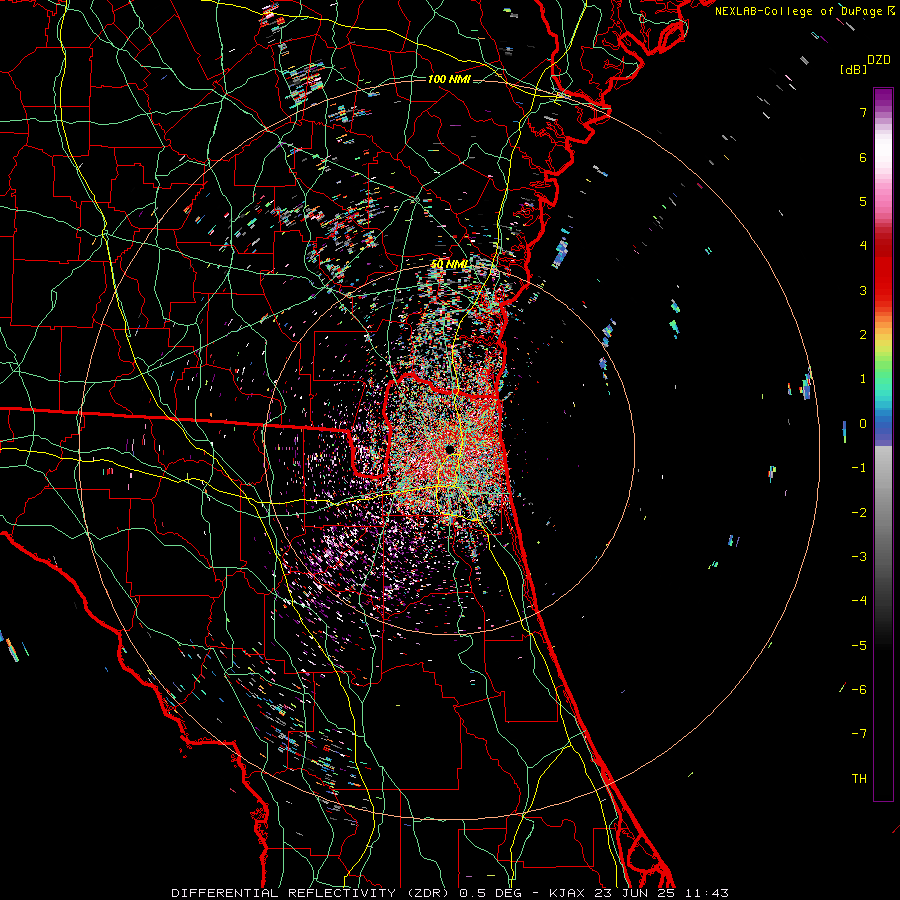Click the [dB] unit label
The image size is (900, 900).
pos(853,69)
